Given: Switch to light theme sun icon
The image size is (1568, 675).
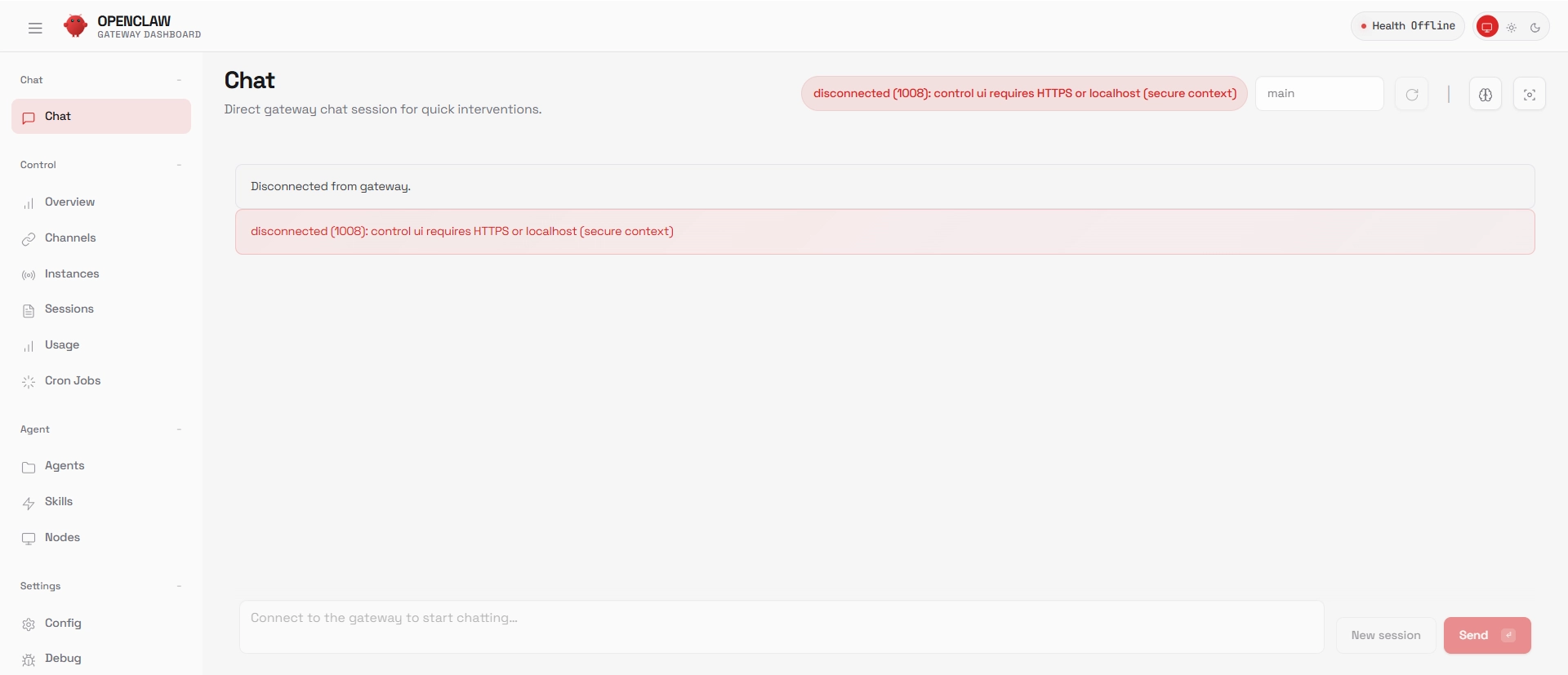Looking at the screenshot, I should pyautogui.click(x=1512, y=27).
